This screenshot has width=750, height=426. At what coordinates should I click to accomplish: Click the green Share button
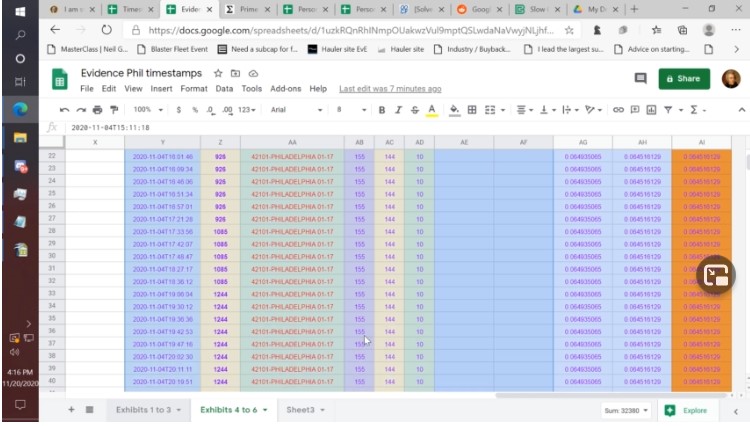[x=684, y=78]
